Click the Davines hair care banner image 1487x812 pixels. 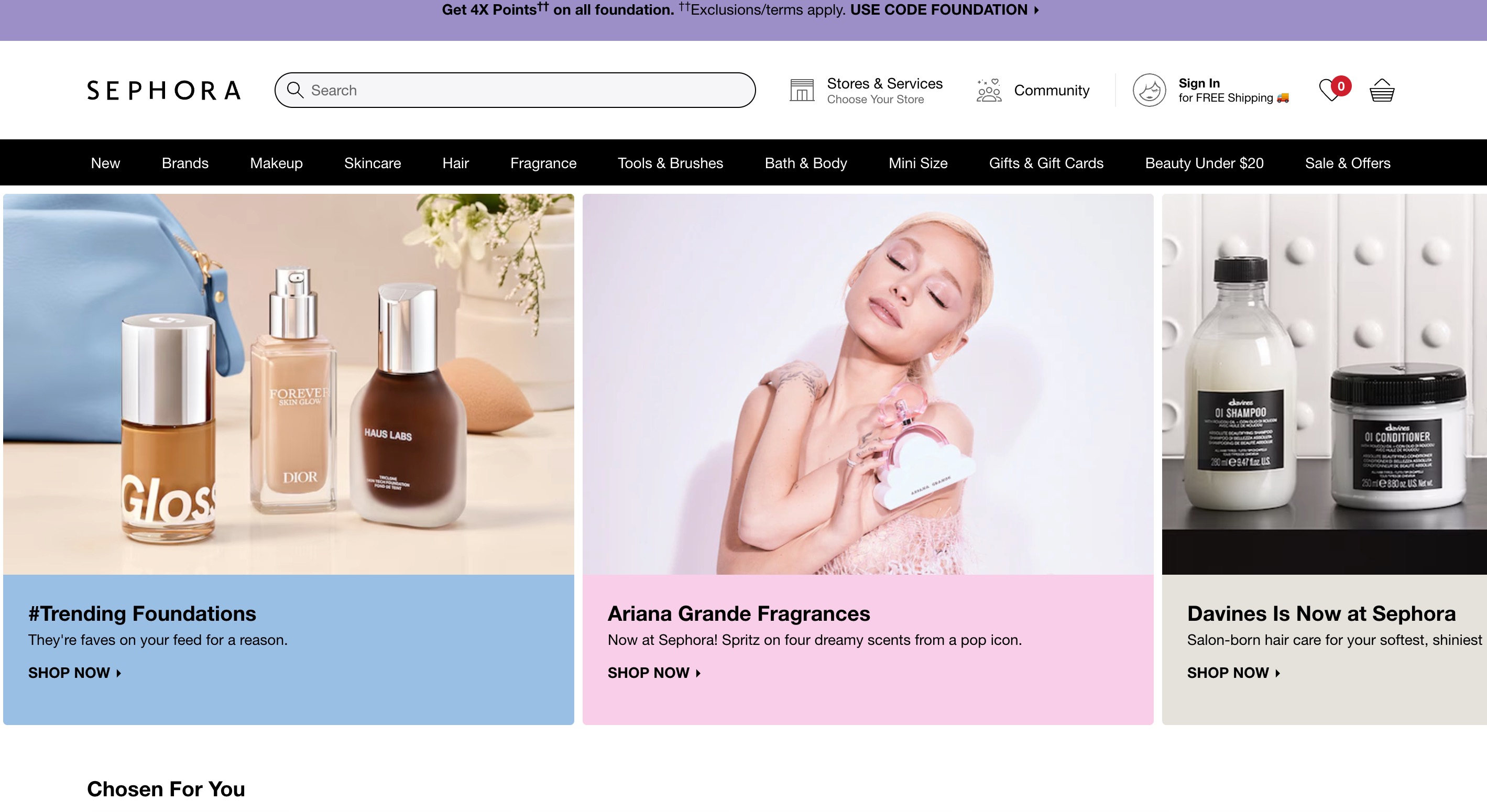click(x=1324, y=384)
